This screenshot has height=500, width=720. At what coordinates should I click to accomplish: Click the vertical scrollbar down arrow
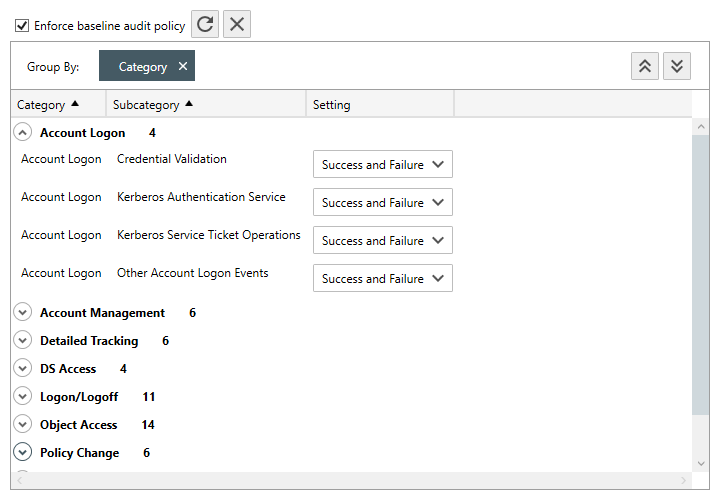click(701, 463)
